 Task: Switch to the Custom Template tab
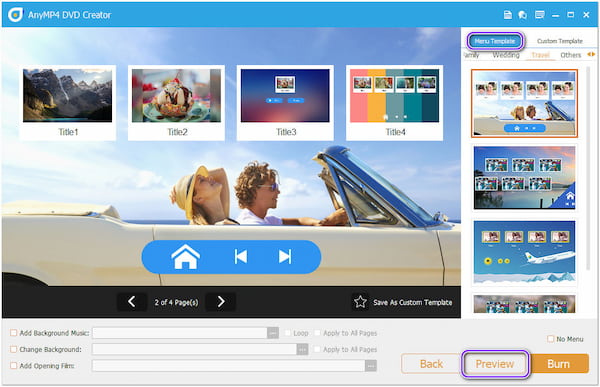point(559,41)
